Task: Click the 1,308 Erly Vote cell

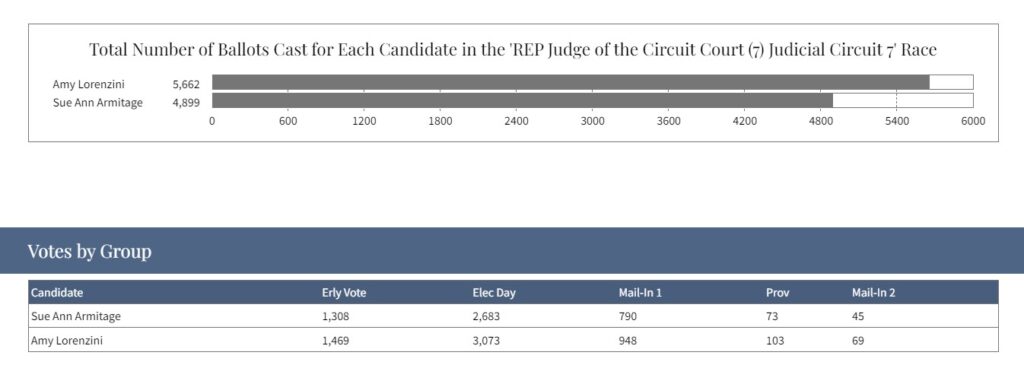Action: coord(336,317)
